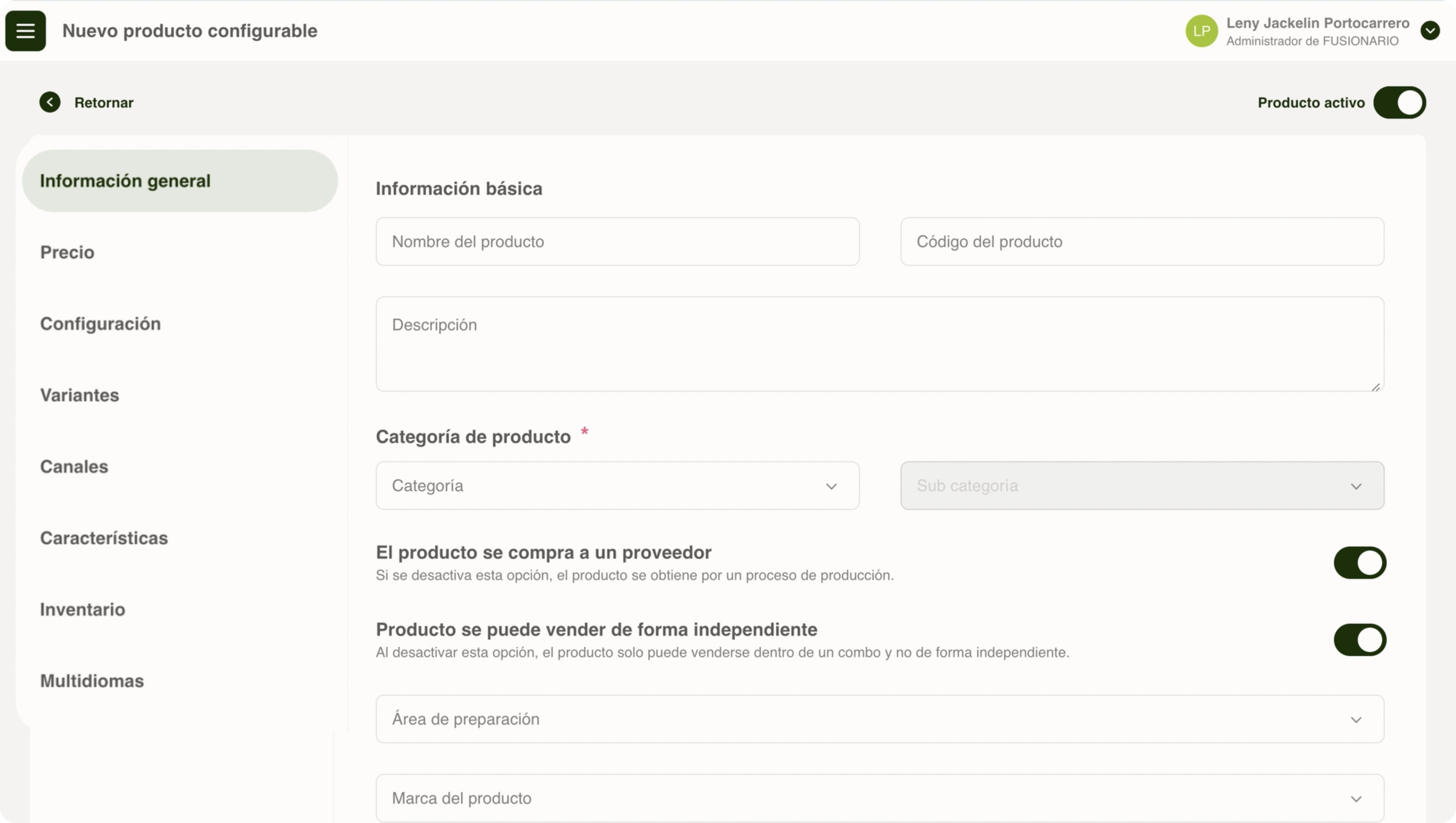Open the Variantes section
This screenshot has height=823, width=1456.
pos(80,395)
